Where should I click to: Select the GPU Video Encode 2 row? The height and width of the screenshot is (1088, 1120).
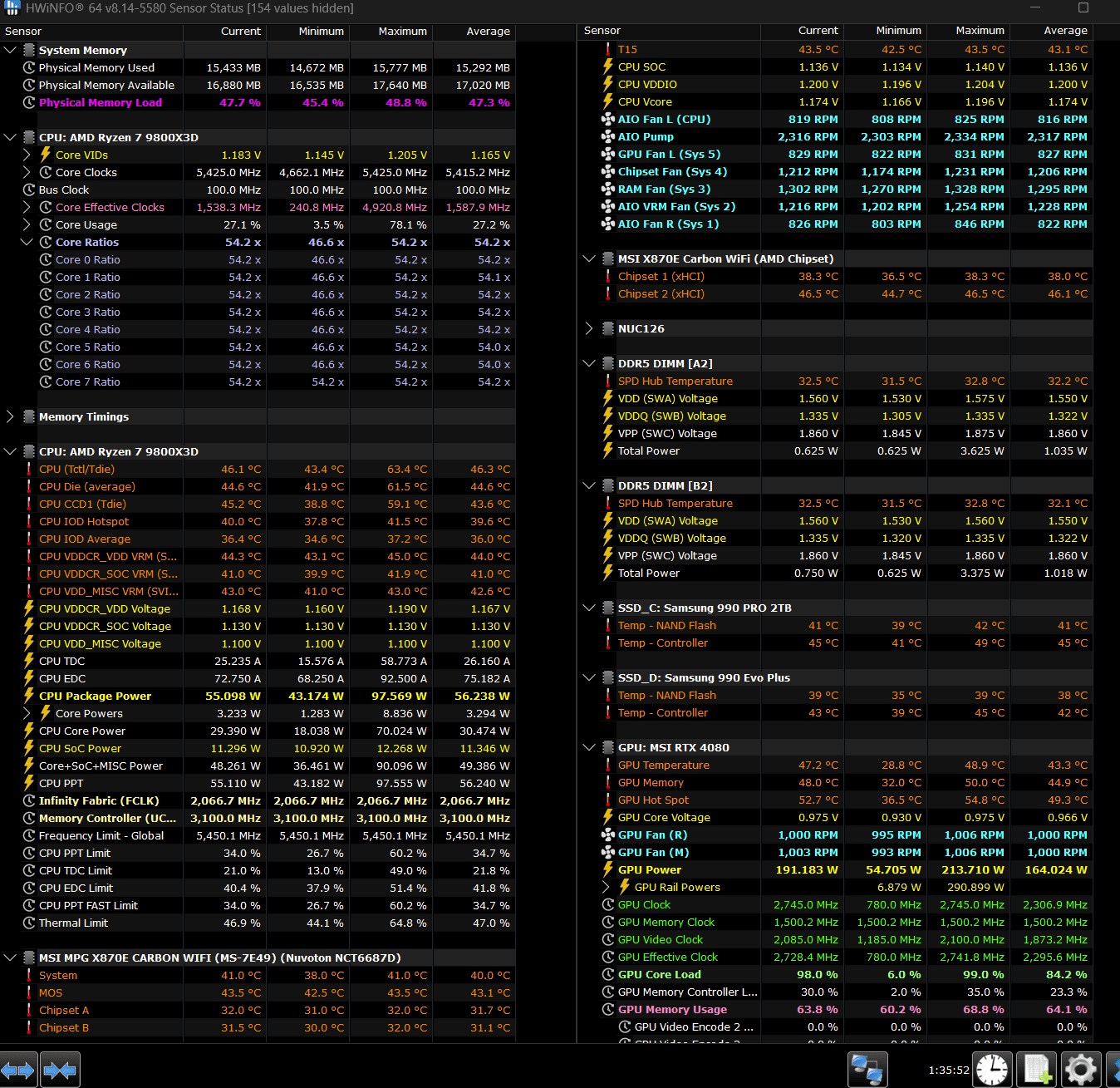pos(836,1026)
